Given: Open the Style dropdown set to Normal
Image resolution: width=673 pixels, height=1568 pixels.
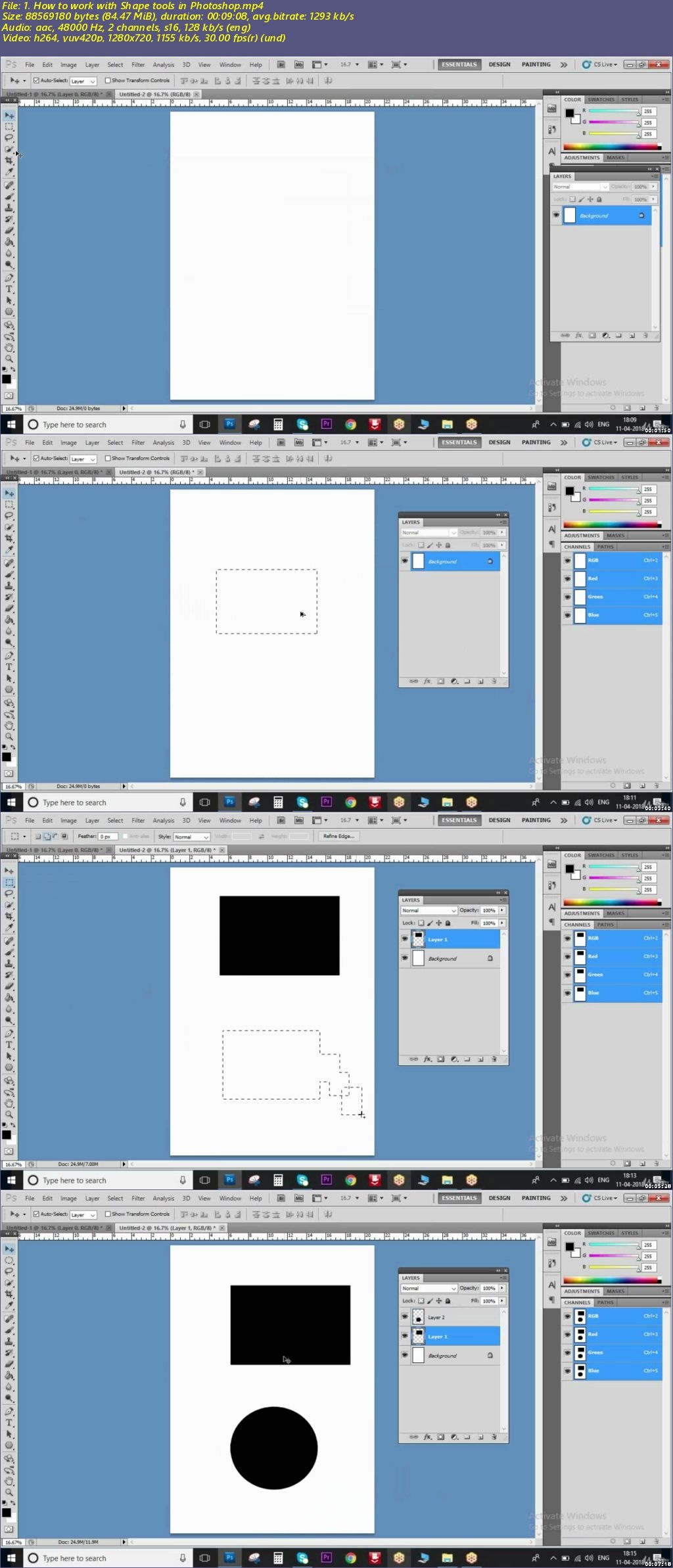Looking at the screenshot, I should click(191, 837).
